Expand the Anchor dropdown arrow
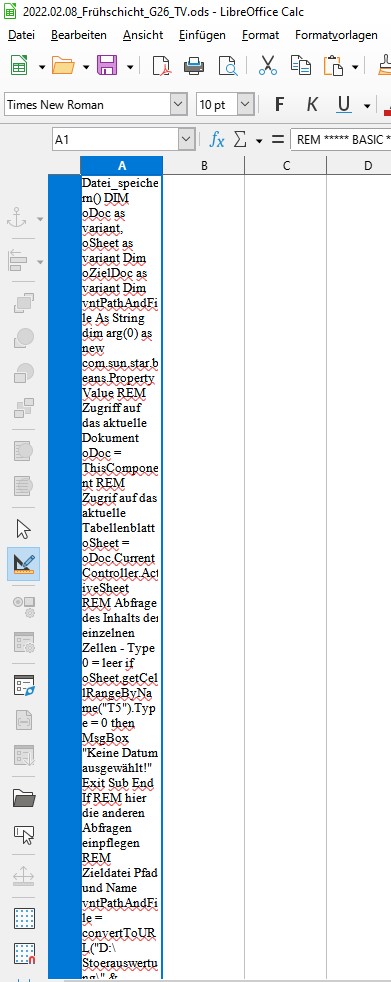 [40, 220]
